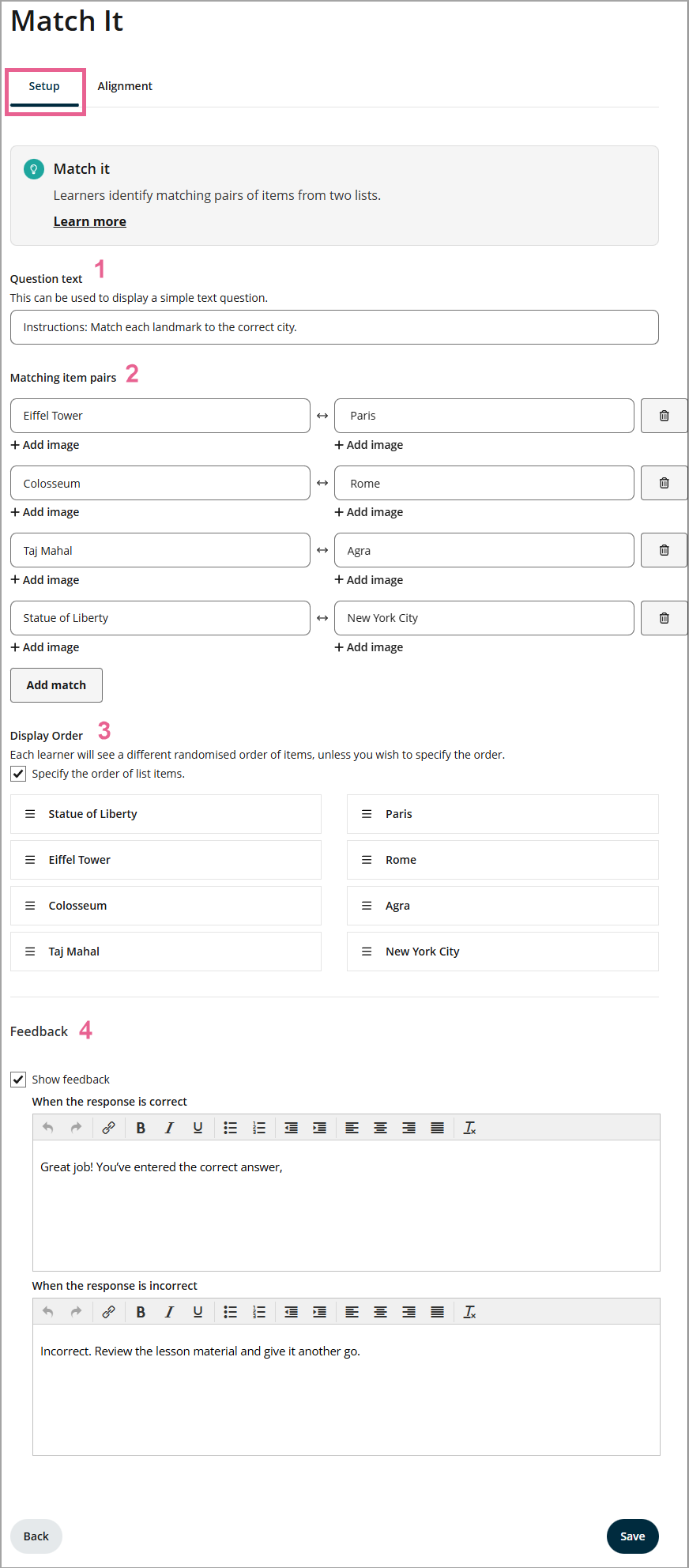This screenshot has width=689, height=1568.
Task: Save the Match It question
Action: (632, 1536)
